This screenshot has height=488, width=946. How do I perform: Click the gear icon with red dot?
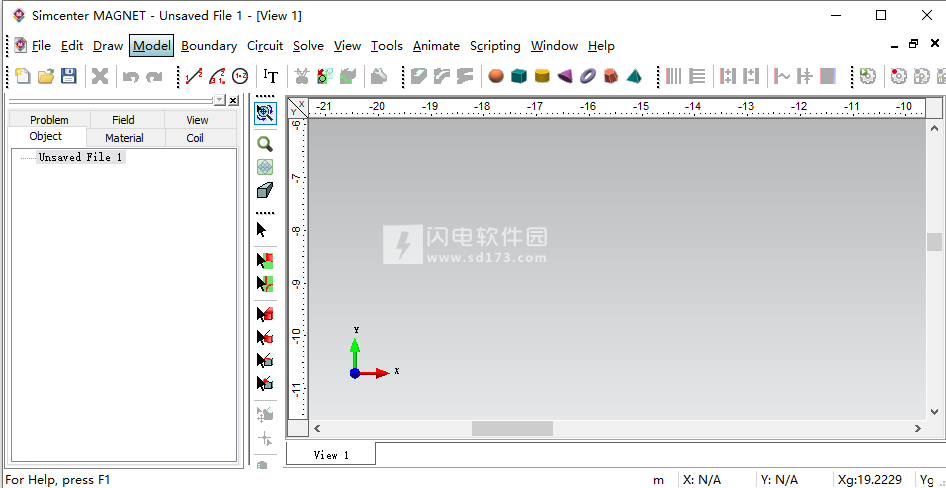898,76
